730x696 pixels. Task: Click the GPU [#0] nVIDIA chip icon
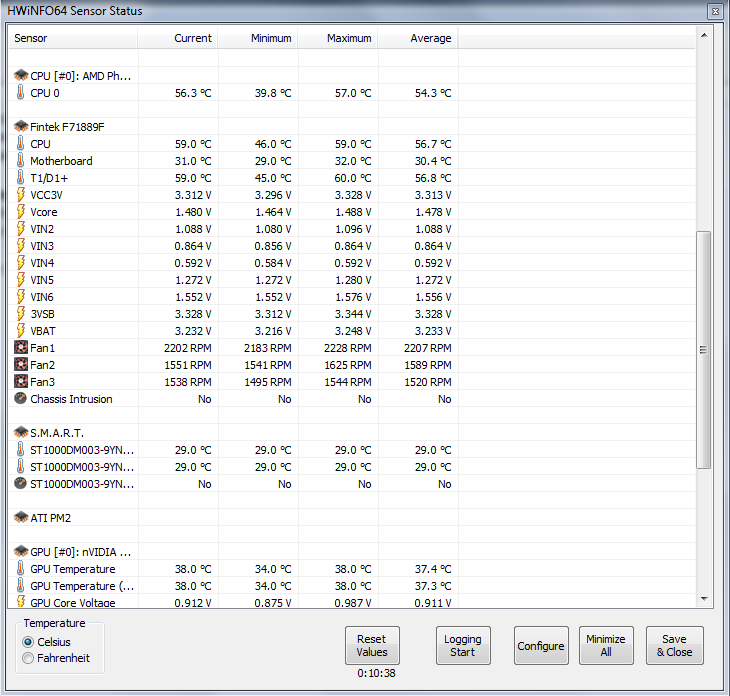[21, 551]
